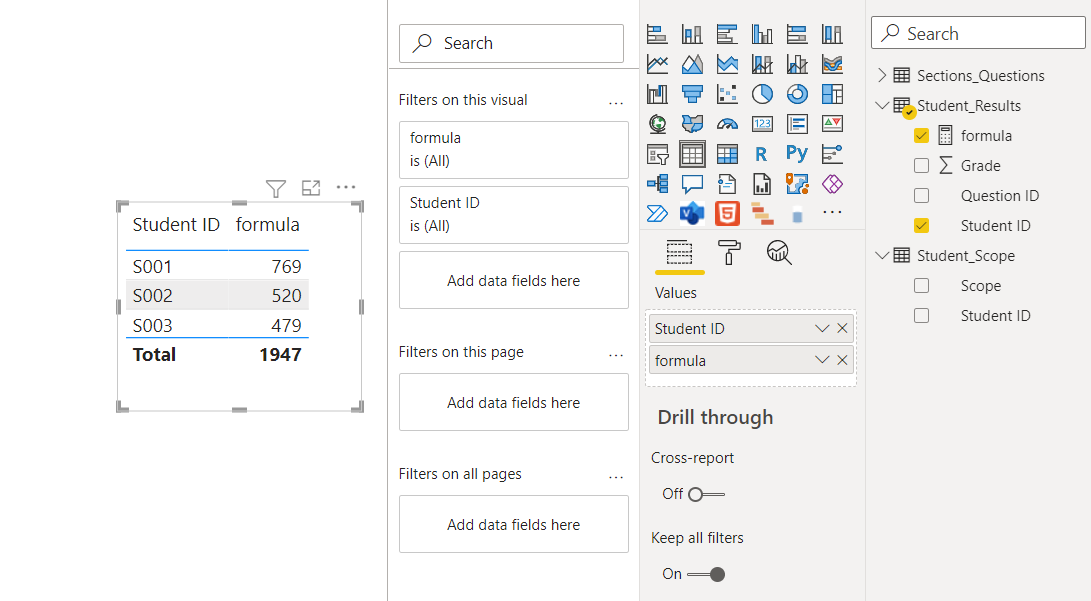1091x601 pixels.
Task: Turn off the Keep all filters toggle
Action: (706, 574)
